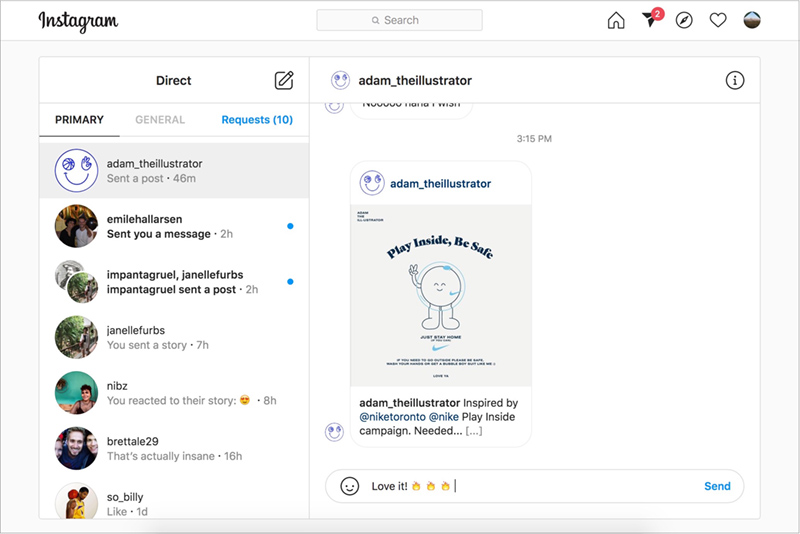Compose a new message icon

coord(284,80)
